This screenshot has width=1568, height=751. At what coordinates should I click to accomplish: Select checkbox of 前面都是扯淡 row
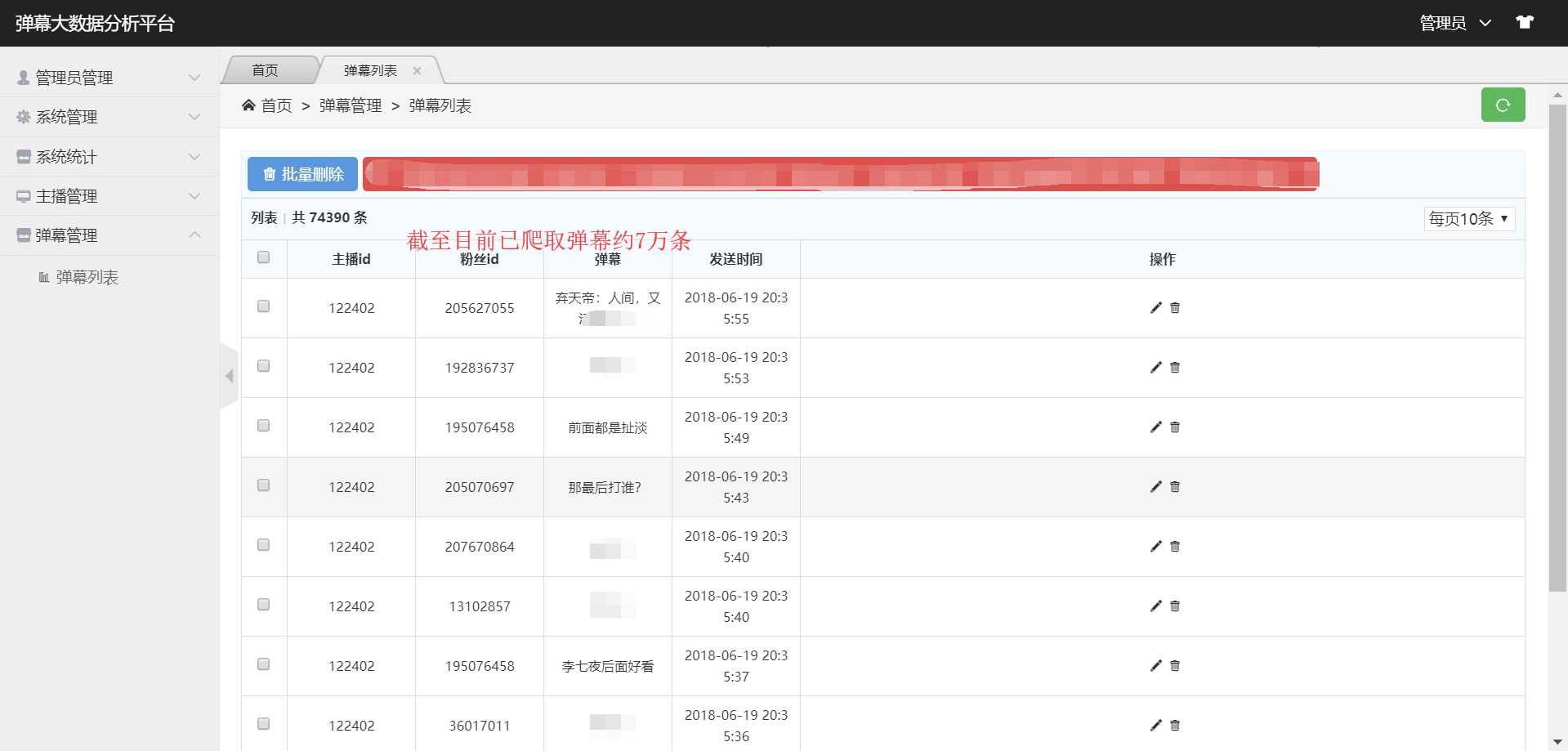click(x=263, y=426)
